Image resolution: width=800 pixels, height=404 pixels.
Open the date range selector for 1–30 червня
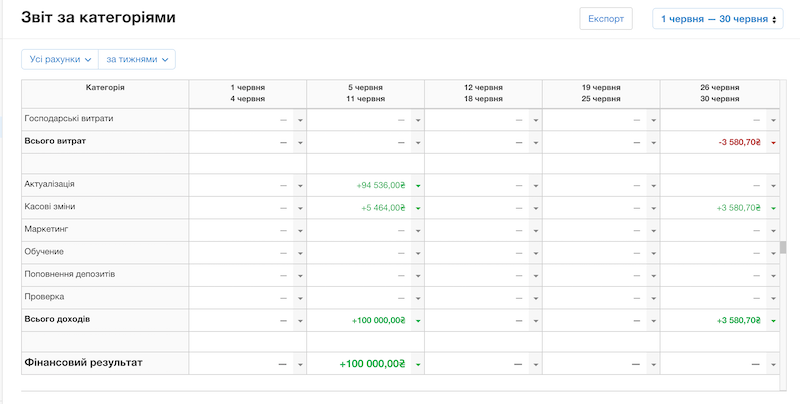(716, 19)
